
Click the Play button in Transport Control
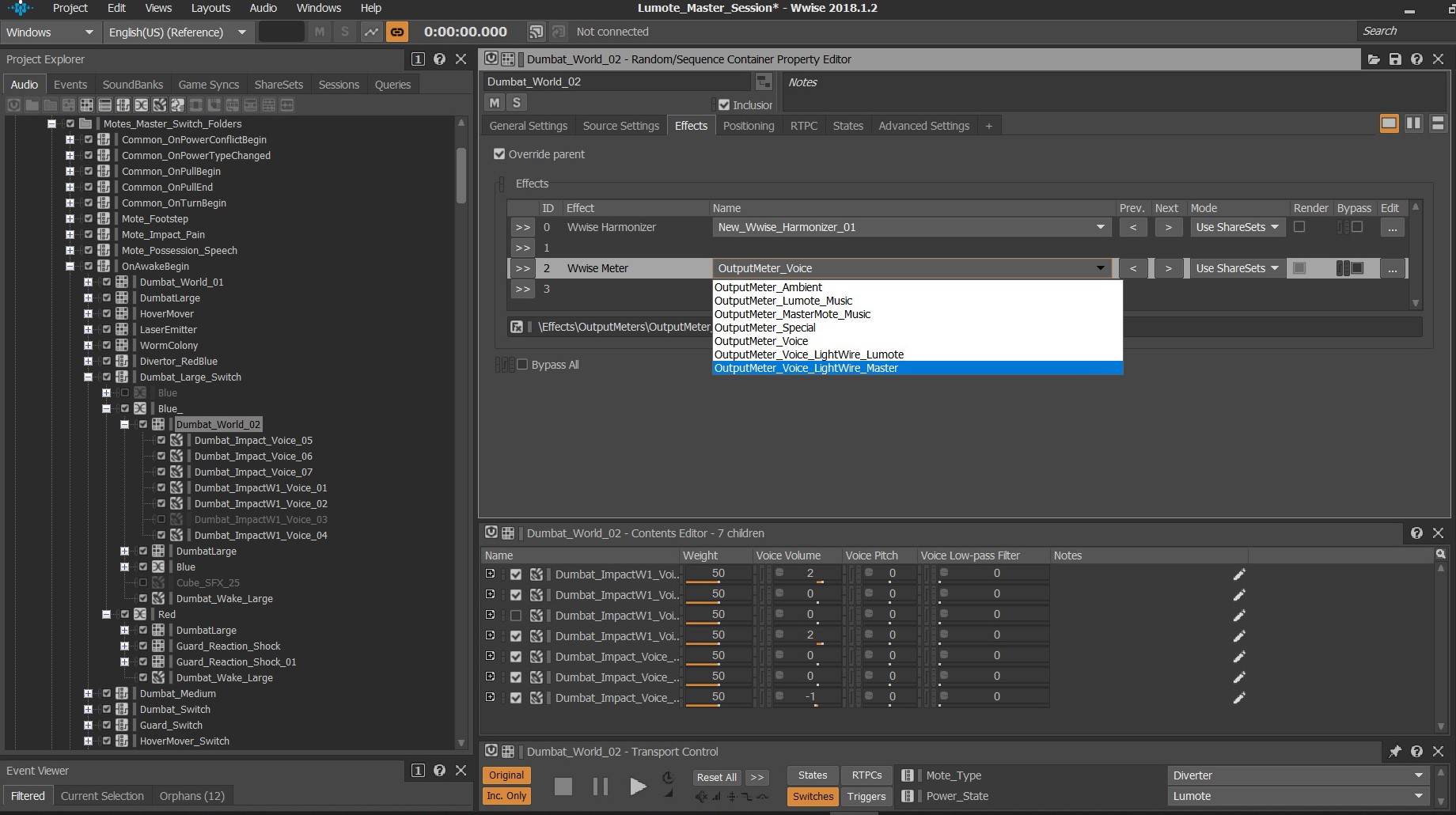638,786
